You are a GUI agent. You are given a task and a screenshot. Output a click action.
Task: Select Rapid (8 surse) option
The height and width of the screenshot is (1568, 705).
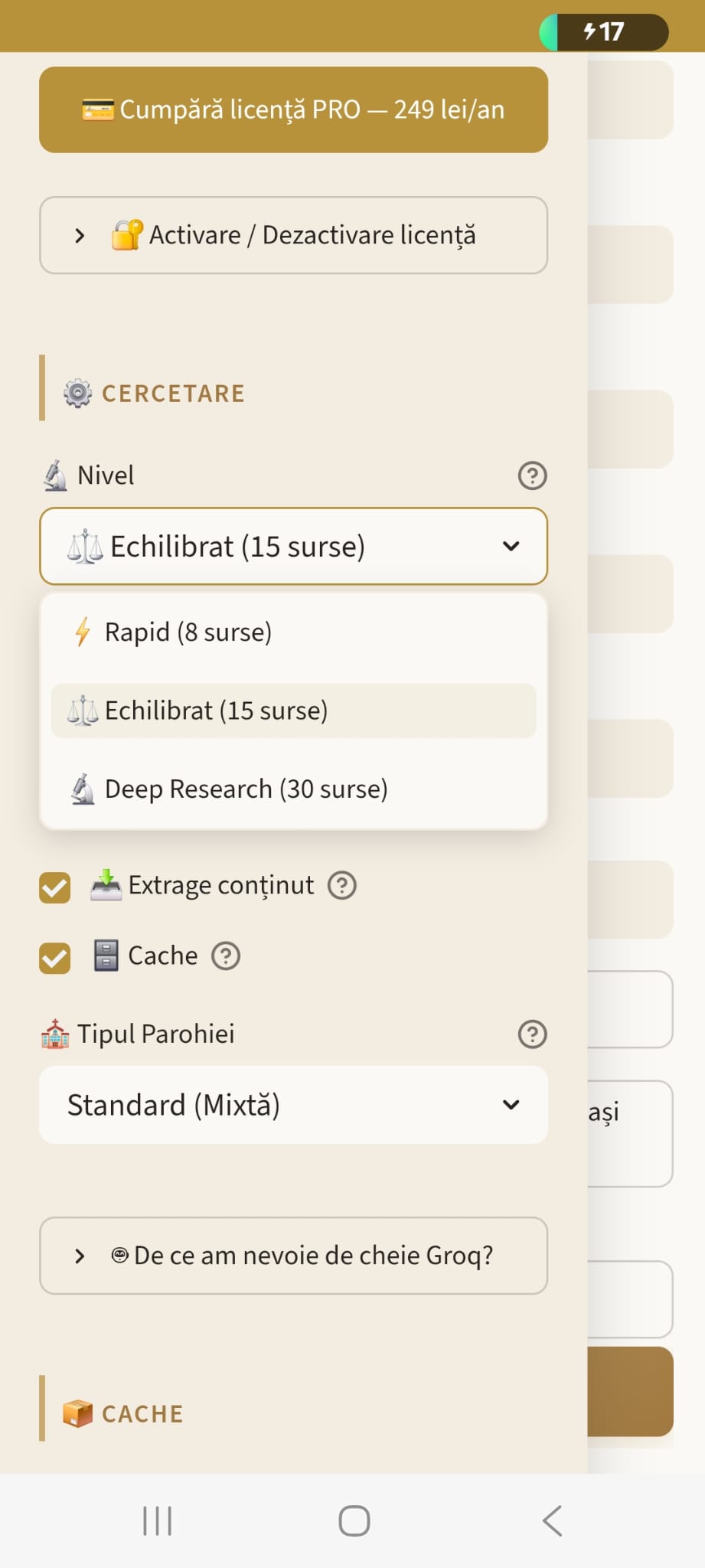(x=293, y=632)
